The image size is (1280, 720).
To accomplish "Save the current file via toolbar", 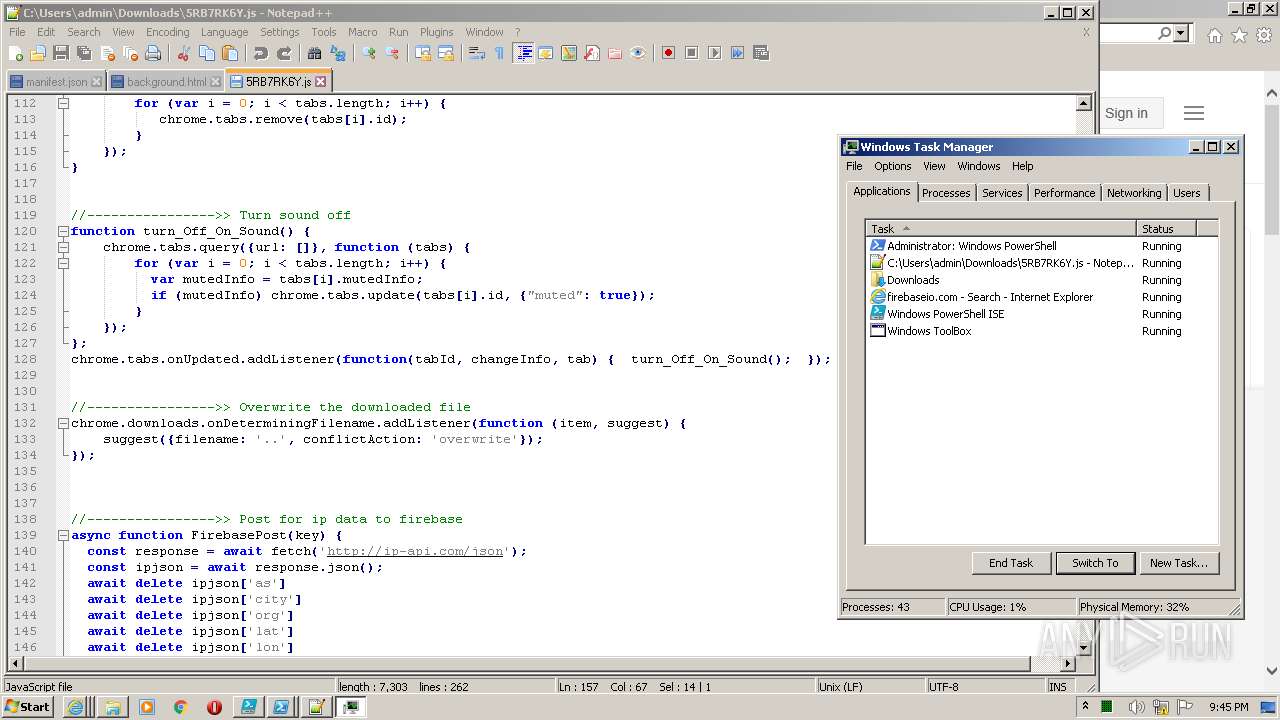I will pos(60,53).
